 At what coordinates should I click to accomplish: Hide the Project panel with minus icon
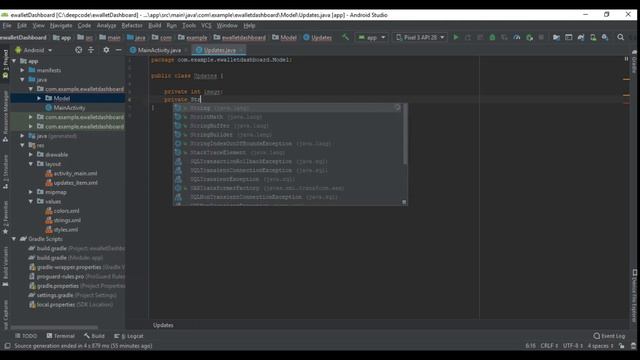pos(118,50)
